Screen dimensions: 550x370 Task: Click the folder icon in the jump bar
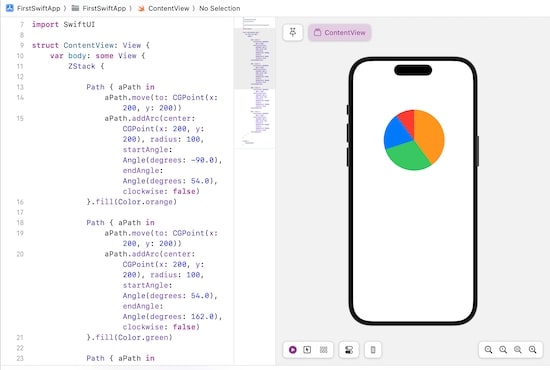point(75,8)
